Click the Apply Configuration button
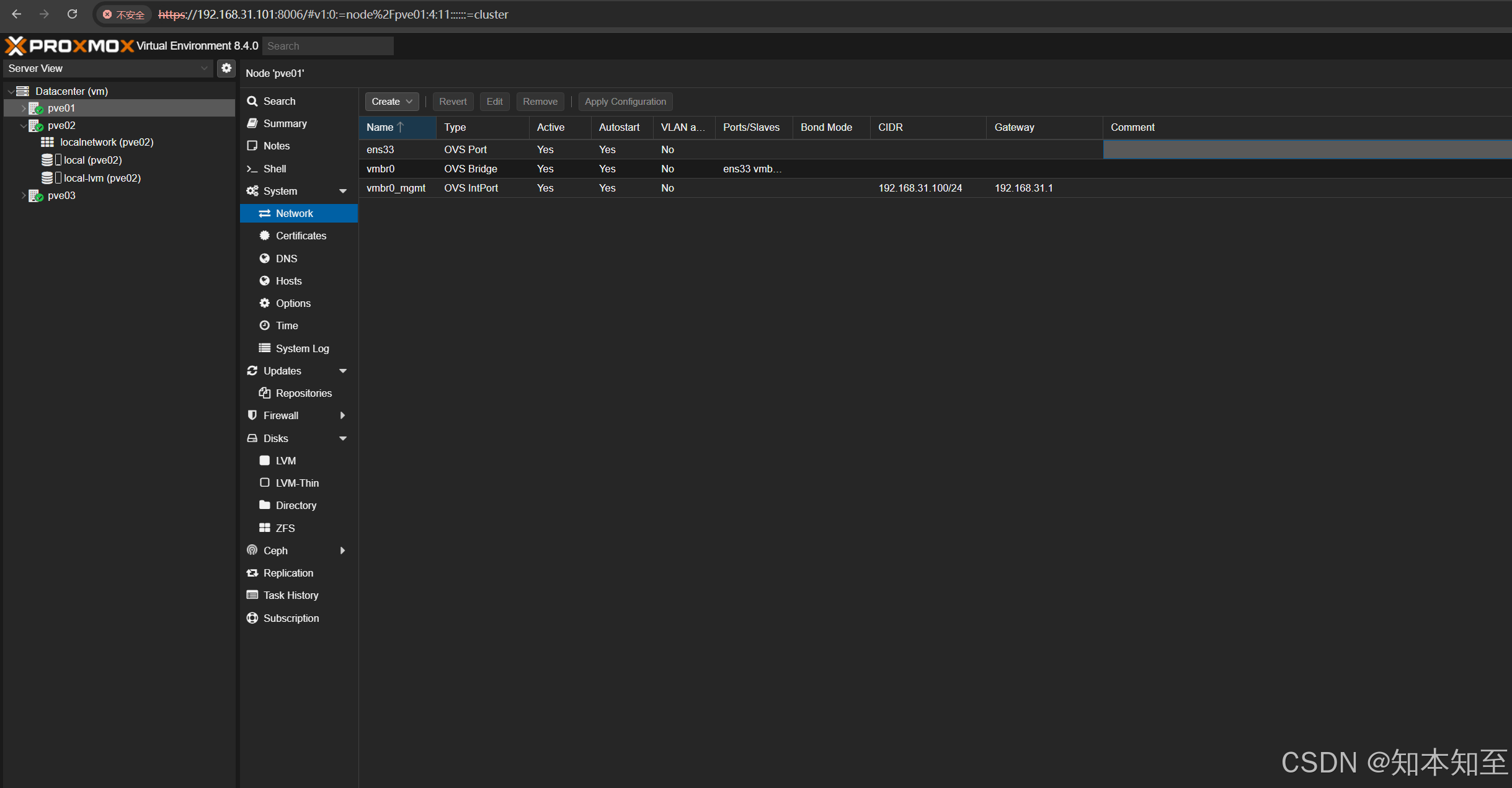Screen dimensions: 1512x788 (625, 102)
